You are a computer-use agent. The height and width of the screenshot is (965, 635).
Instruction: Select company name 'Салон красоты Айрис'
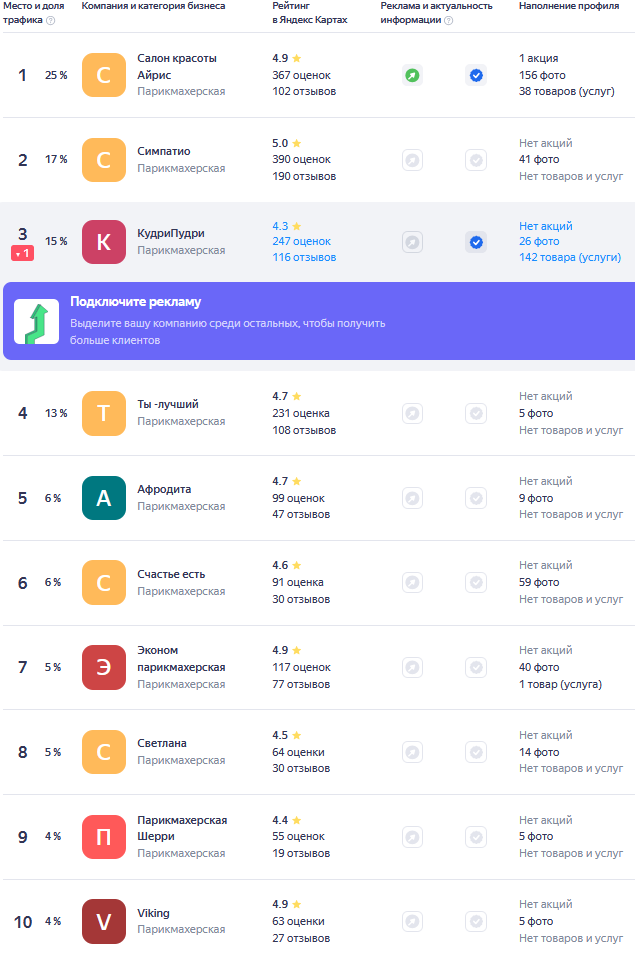[177, 66]
